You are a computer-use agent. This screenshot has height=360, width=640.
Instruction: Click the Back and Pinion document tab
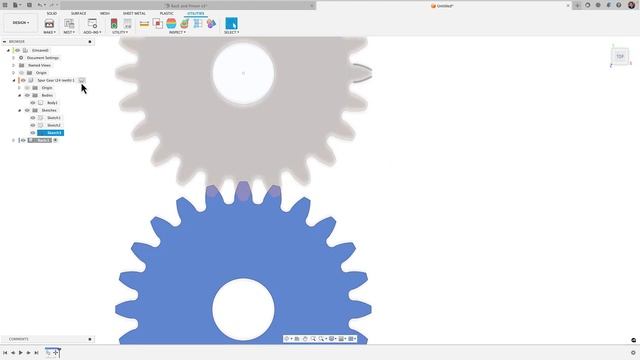pyautogui.click(x=188, y=6)
